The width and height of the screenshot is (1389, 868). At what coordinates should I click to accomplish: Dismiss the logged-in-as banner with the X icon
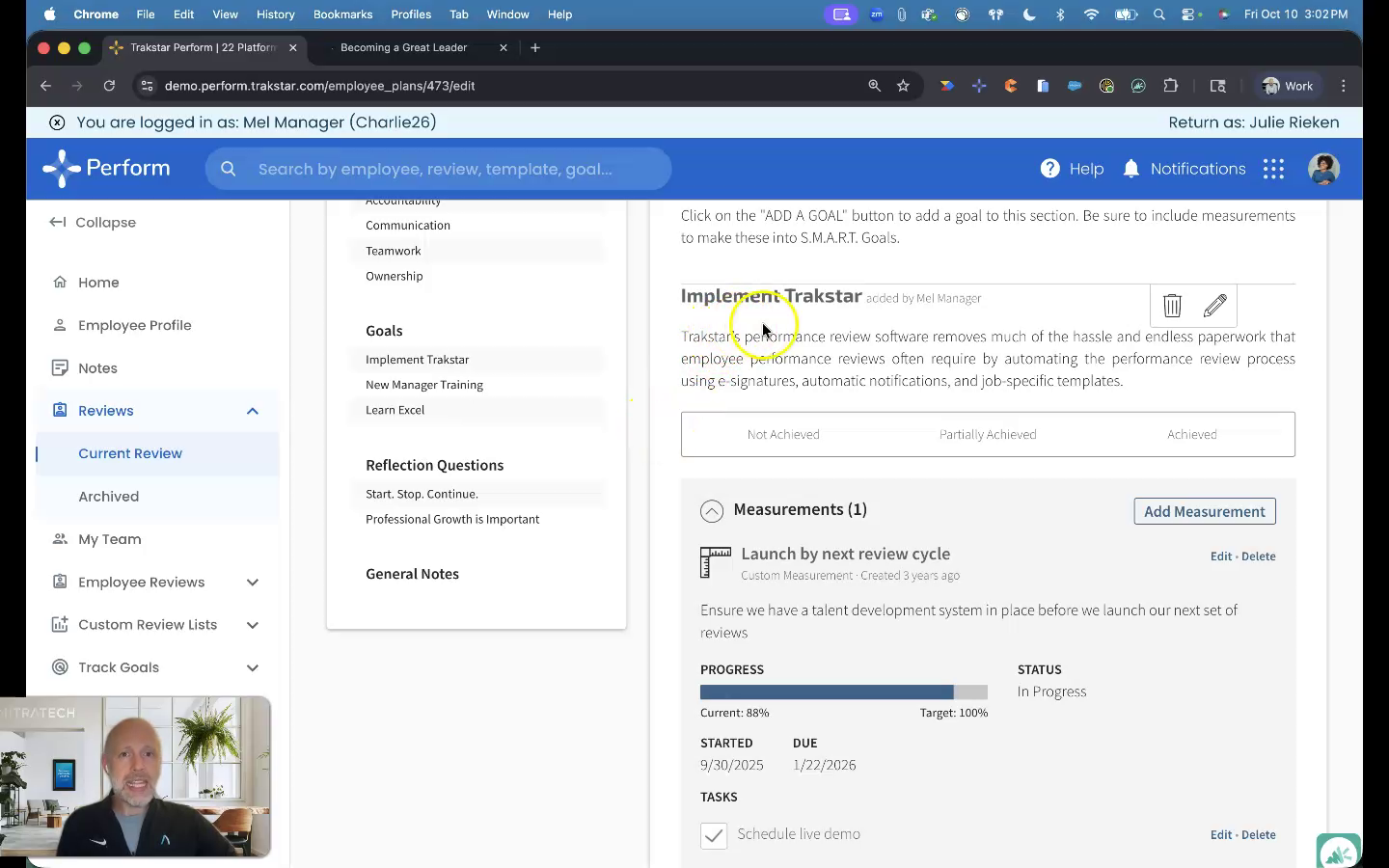click(57, 122)
